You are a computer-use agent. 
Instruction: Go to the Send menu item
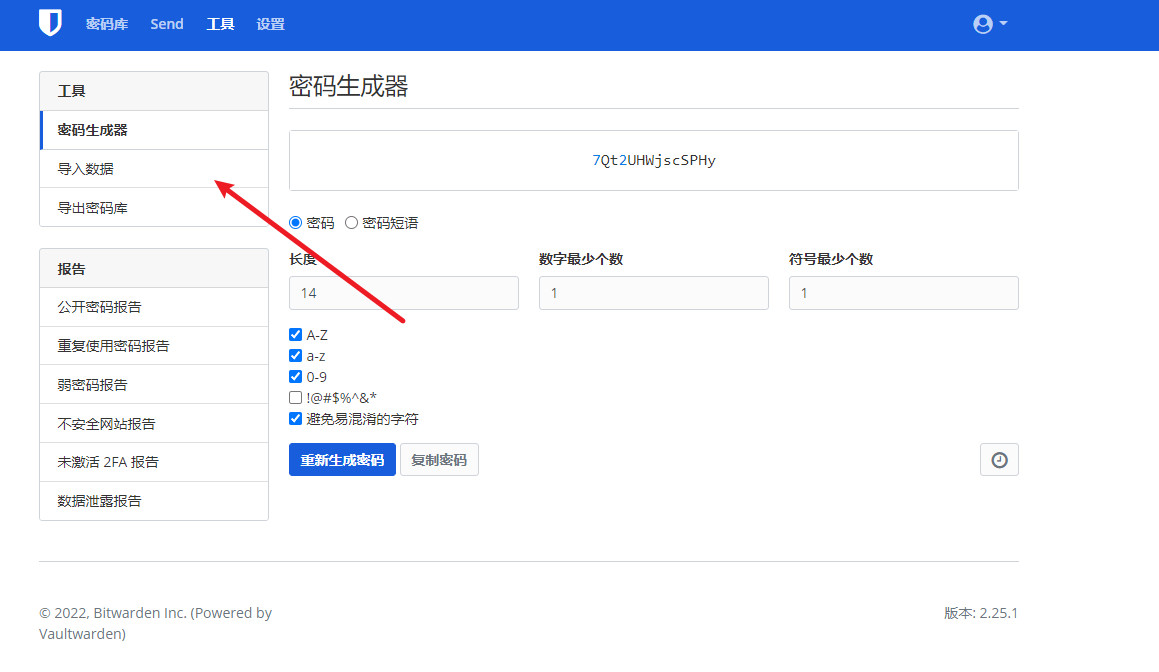pyautogui.click(x=167, y=24)
